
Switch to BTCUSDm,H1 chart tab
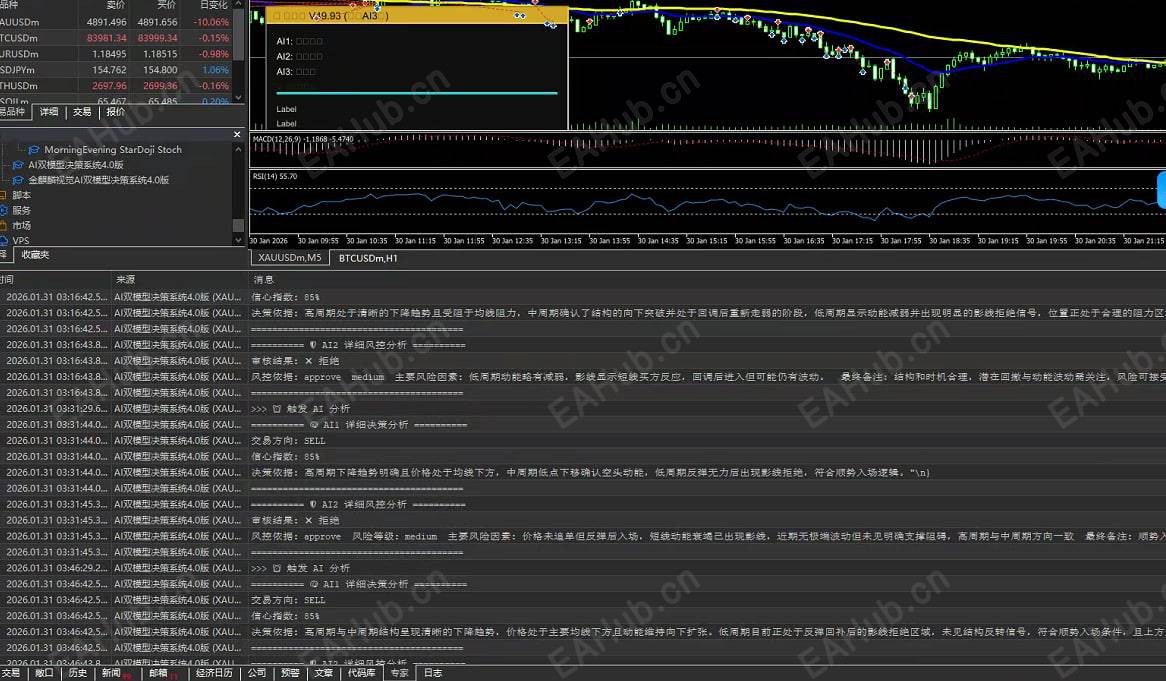[x=367, y=258]
